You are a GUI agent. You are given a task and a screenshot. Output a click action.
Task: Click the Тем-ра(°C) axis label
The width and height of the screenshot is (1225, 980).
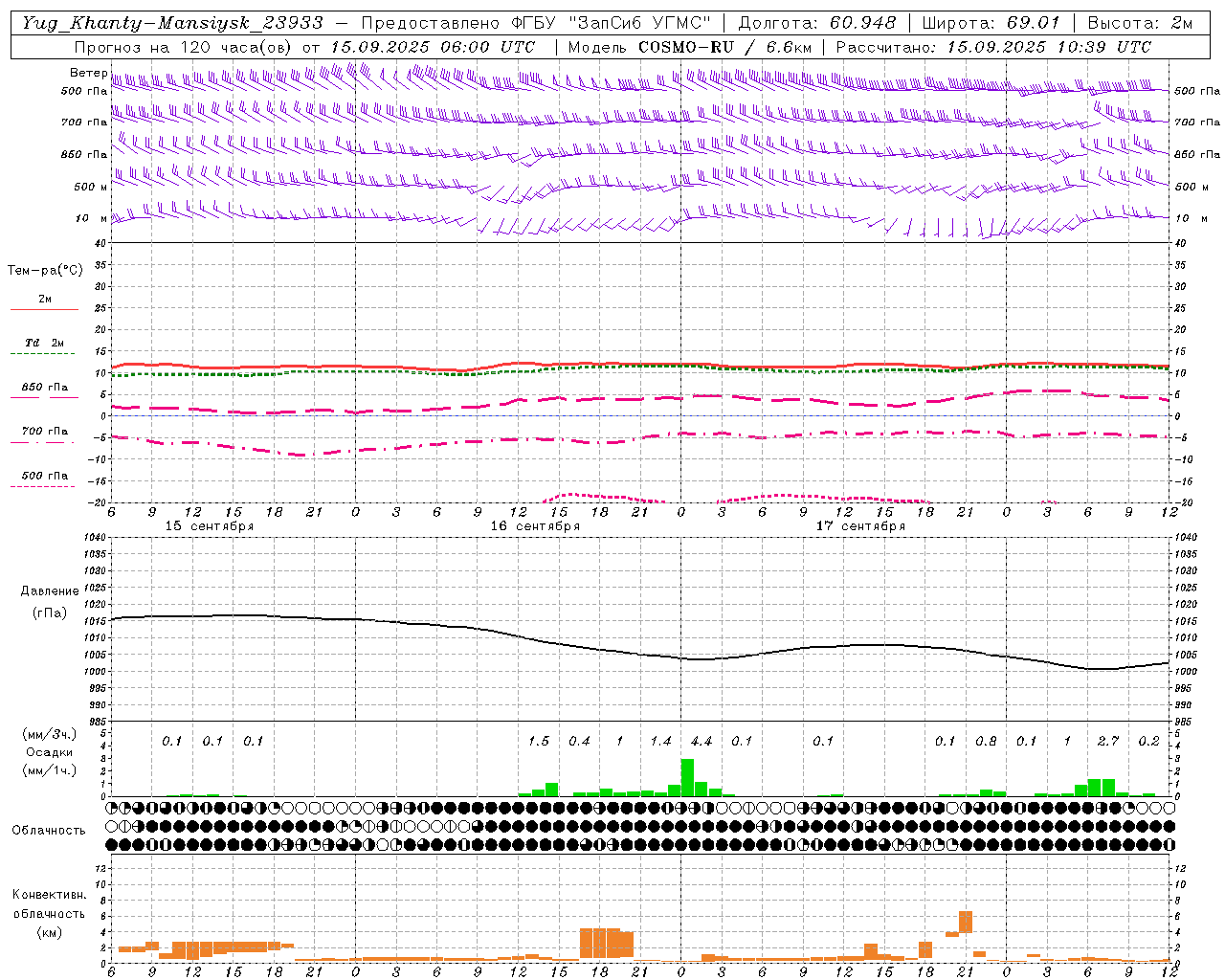pyautogui.click(x=45, y=271)
